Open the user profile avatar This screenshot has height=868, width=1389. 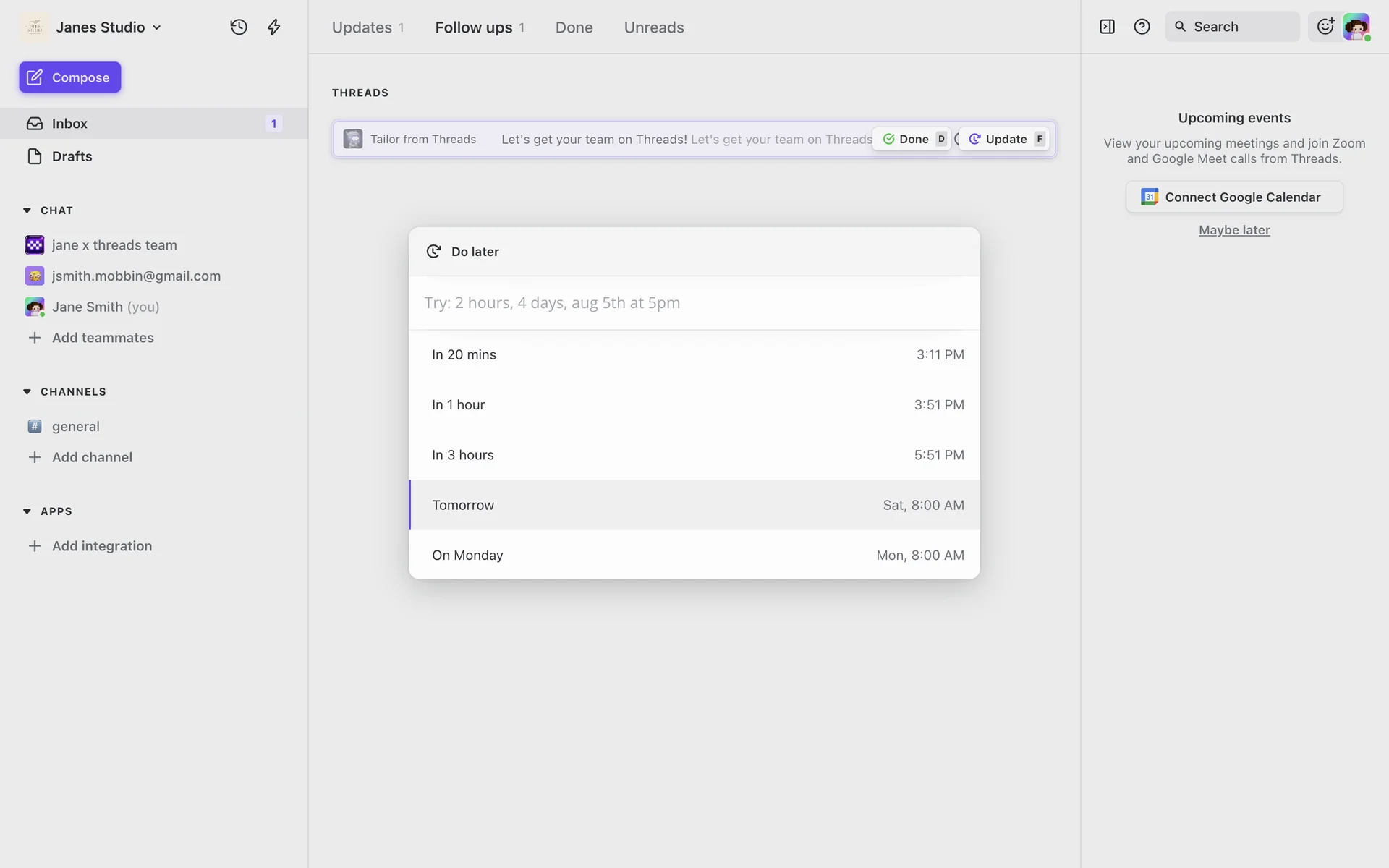pyautogui.click(x=1356, y=27)
